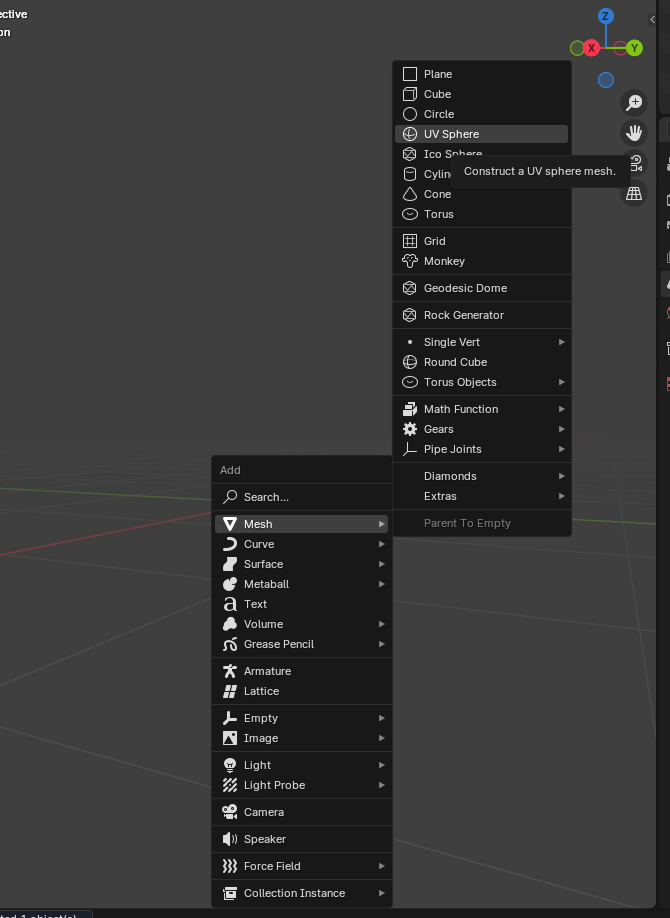Screen dimensions: 670x918
Task: Click the viewport zoom magnifier icon
Action: (x=634, y=102)
